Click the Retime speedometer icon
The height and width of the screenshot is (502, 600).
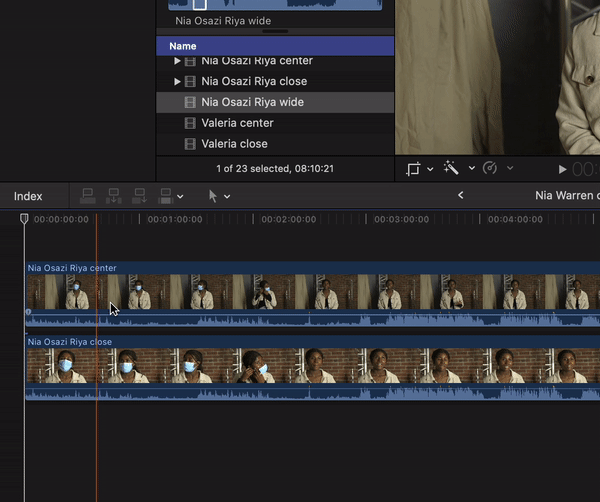(x=490, y=169)
